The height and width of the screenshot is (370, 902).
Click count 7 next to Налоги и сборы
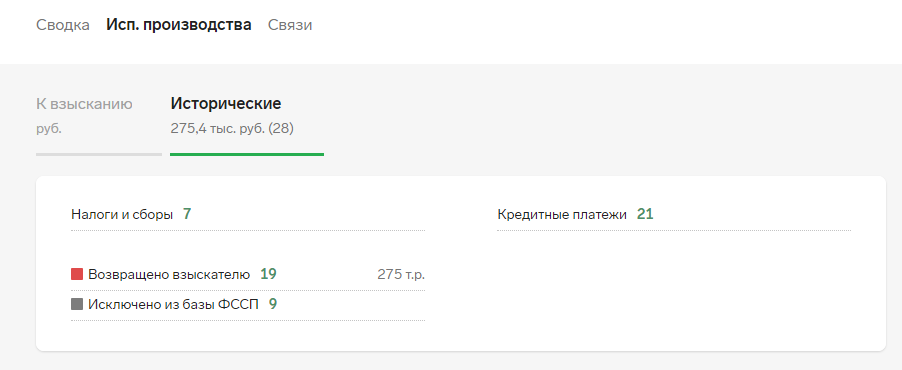(187, 215)
